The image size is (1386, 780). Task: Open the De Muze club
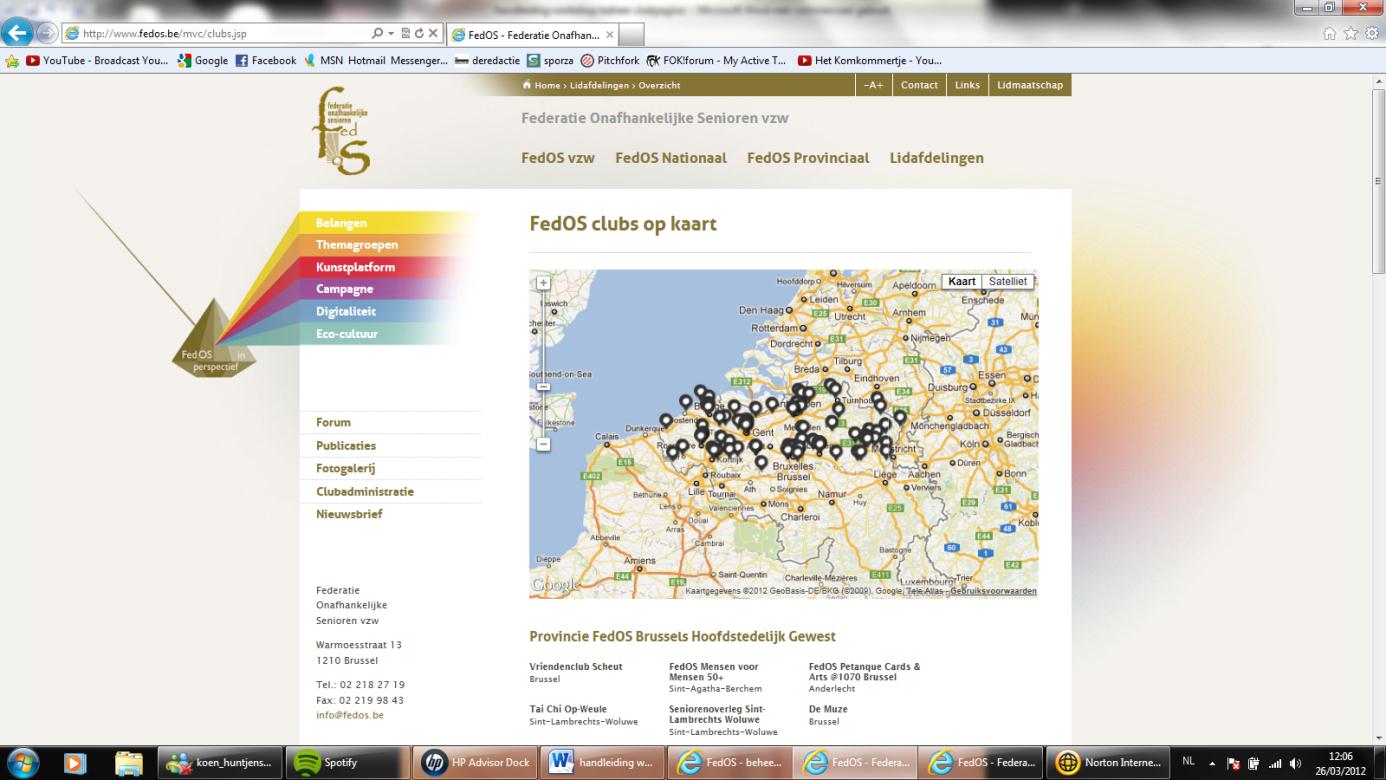coord(828,709)
